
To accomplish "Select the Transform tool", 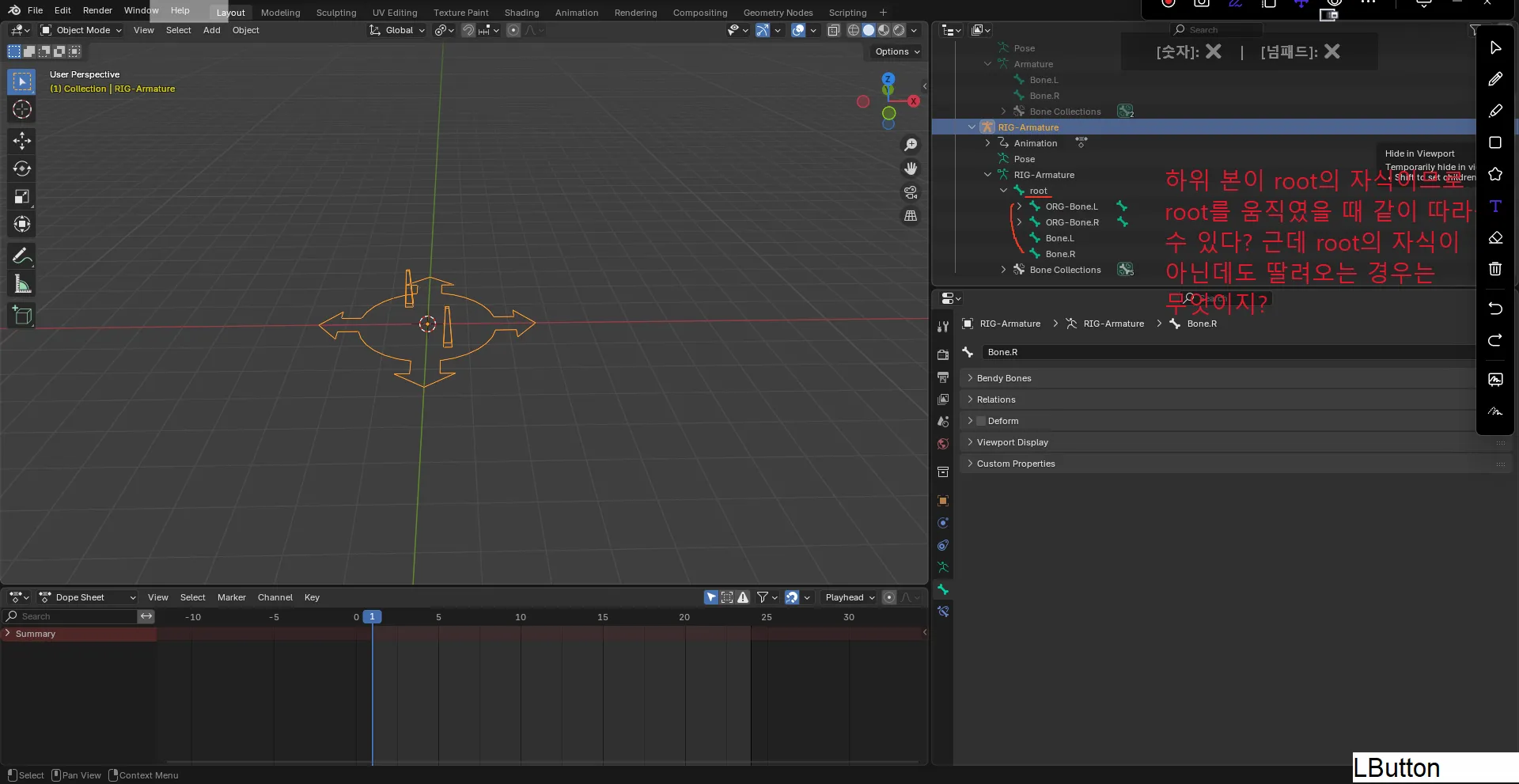I will [x=22, y=224].
